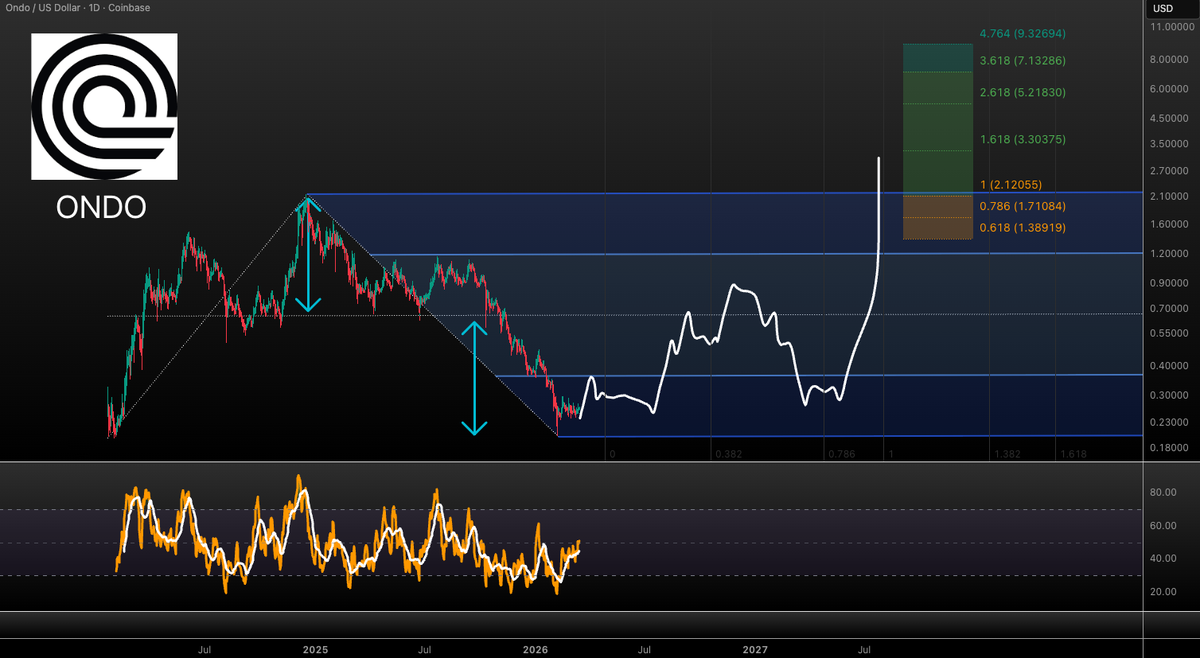Open the USD currency selector

click(1163, 9)
